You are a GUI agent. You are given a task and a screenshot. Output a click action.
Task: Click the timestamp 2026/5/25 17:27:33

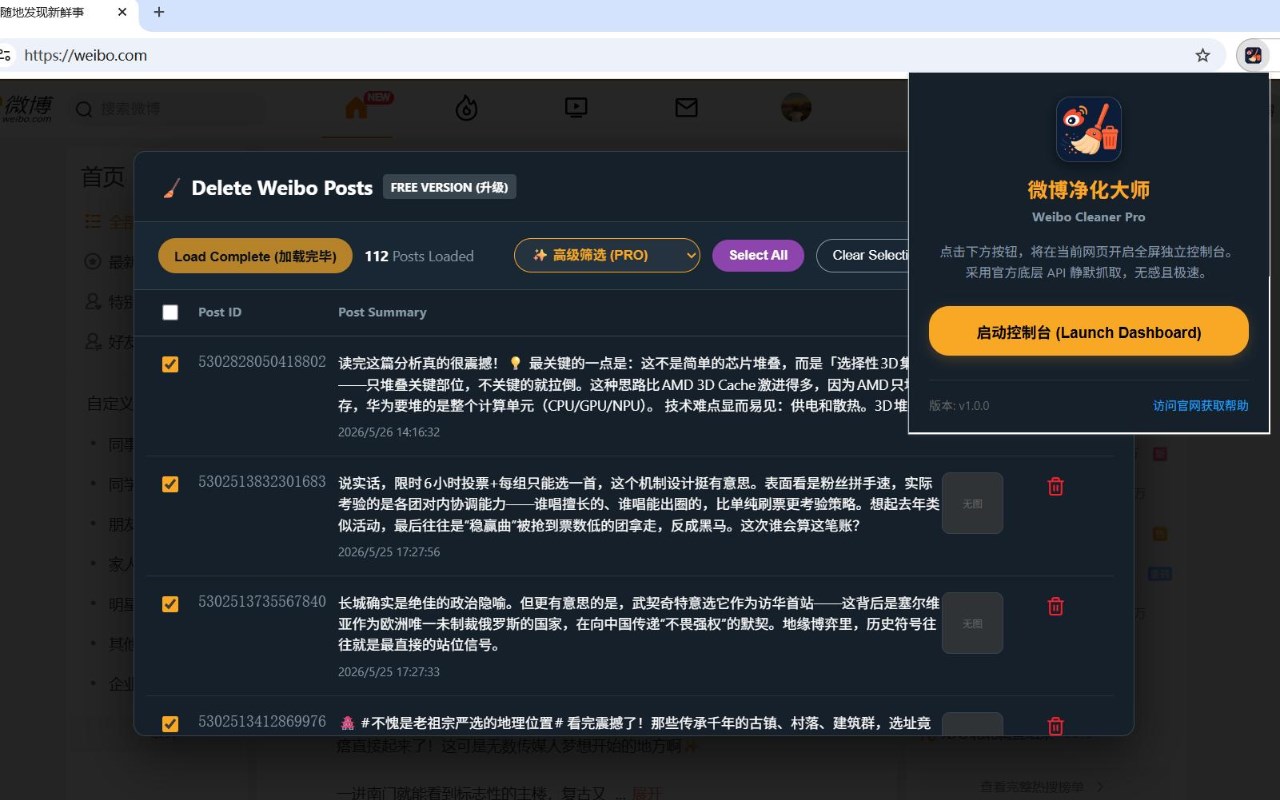(389, 672)
